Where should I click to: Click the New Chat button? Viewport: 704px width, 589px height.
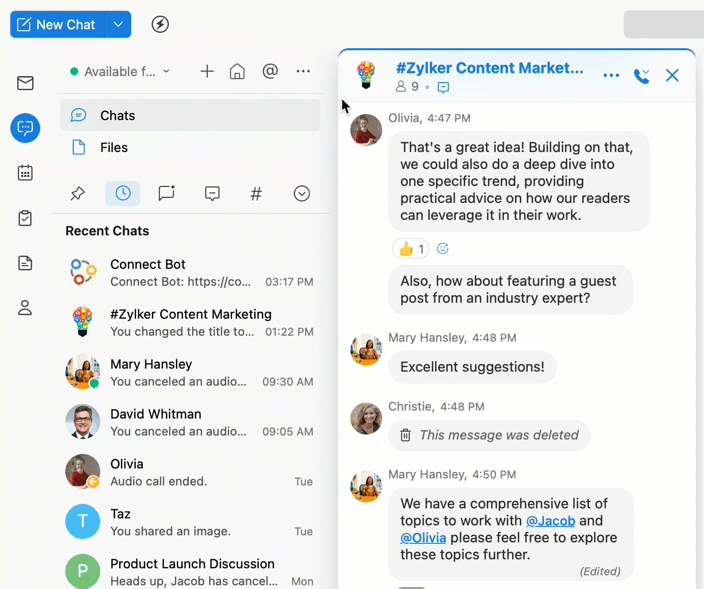57,24
